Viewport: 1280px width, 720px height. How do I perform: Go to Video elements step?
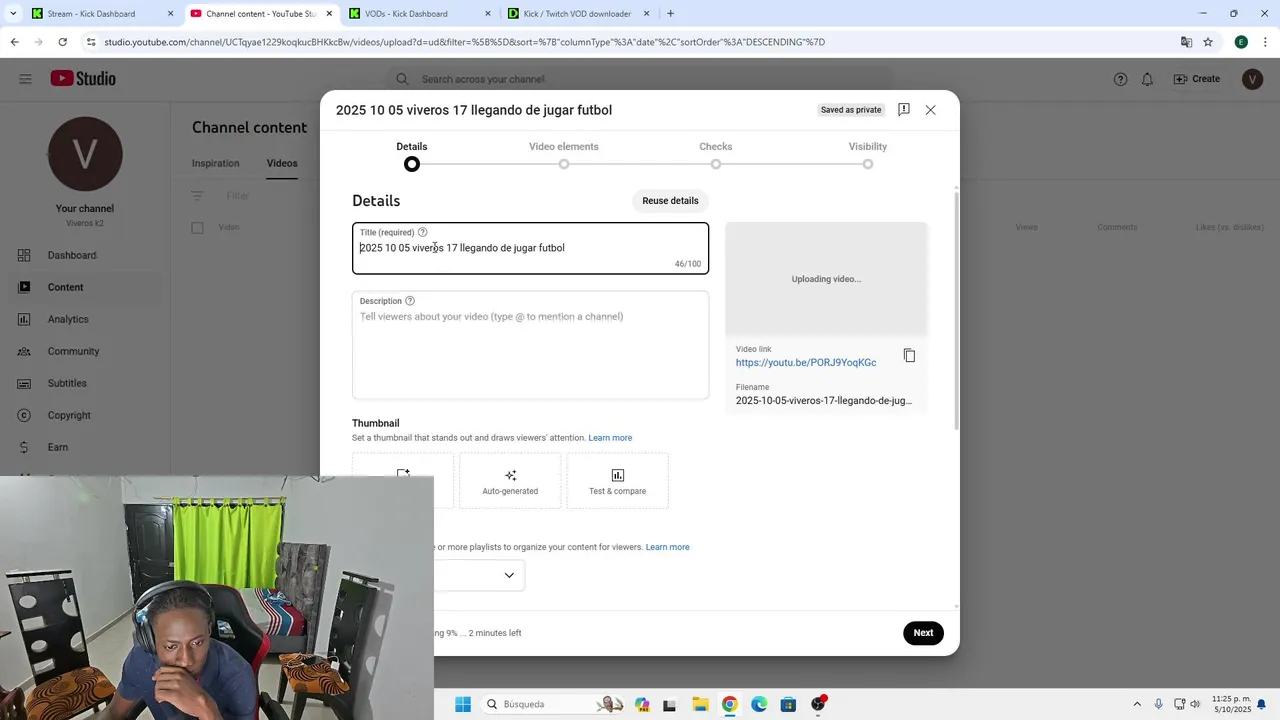(564, 154)
